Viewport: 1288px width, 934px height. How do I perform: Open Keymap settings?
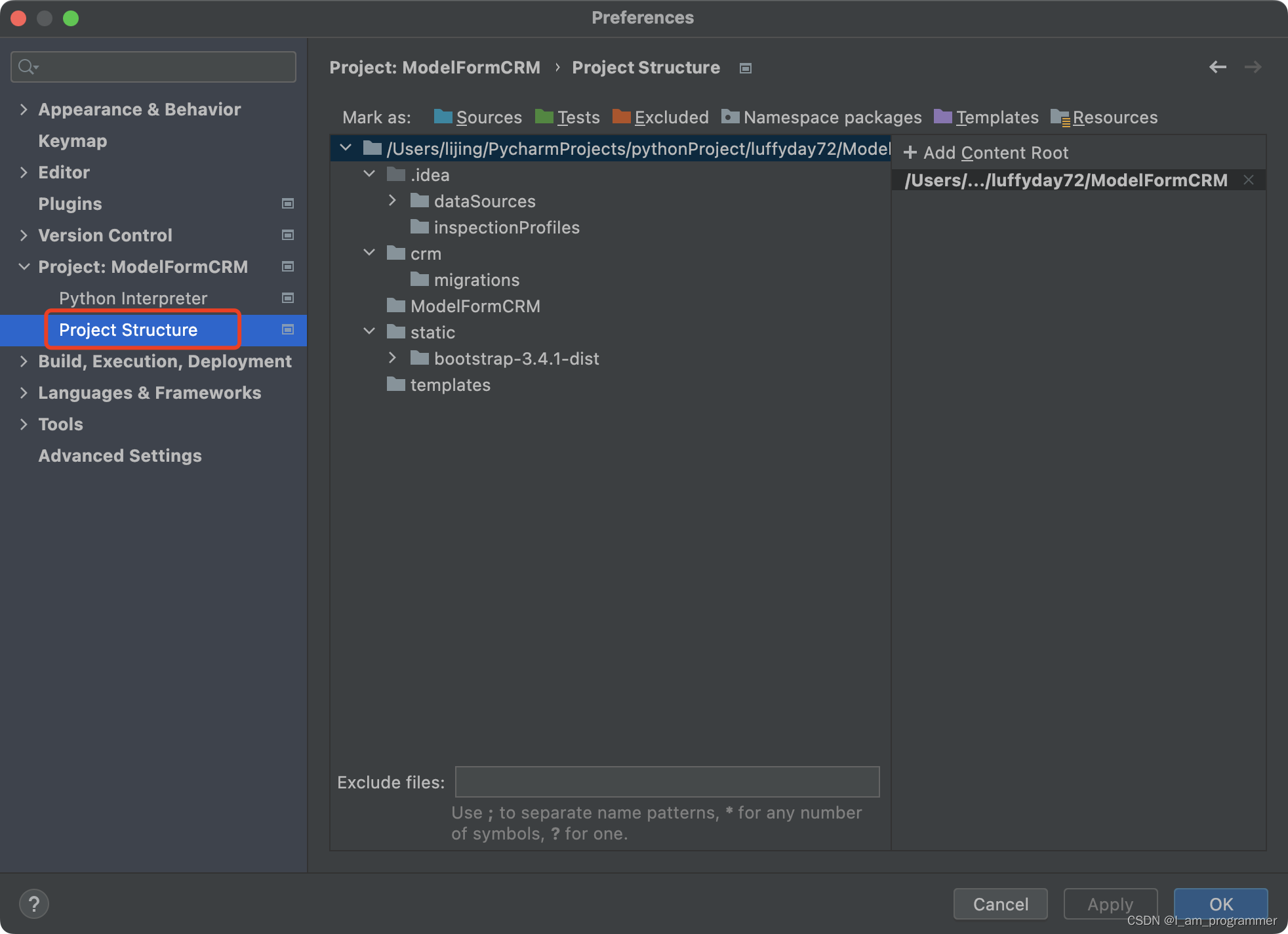point(72,140)
